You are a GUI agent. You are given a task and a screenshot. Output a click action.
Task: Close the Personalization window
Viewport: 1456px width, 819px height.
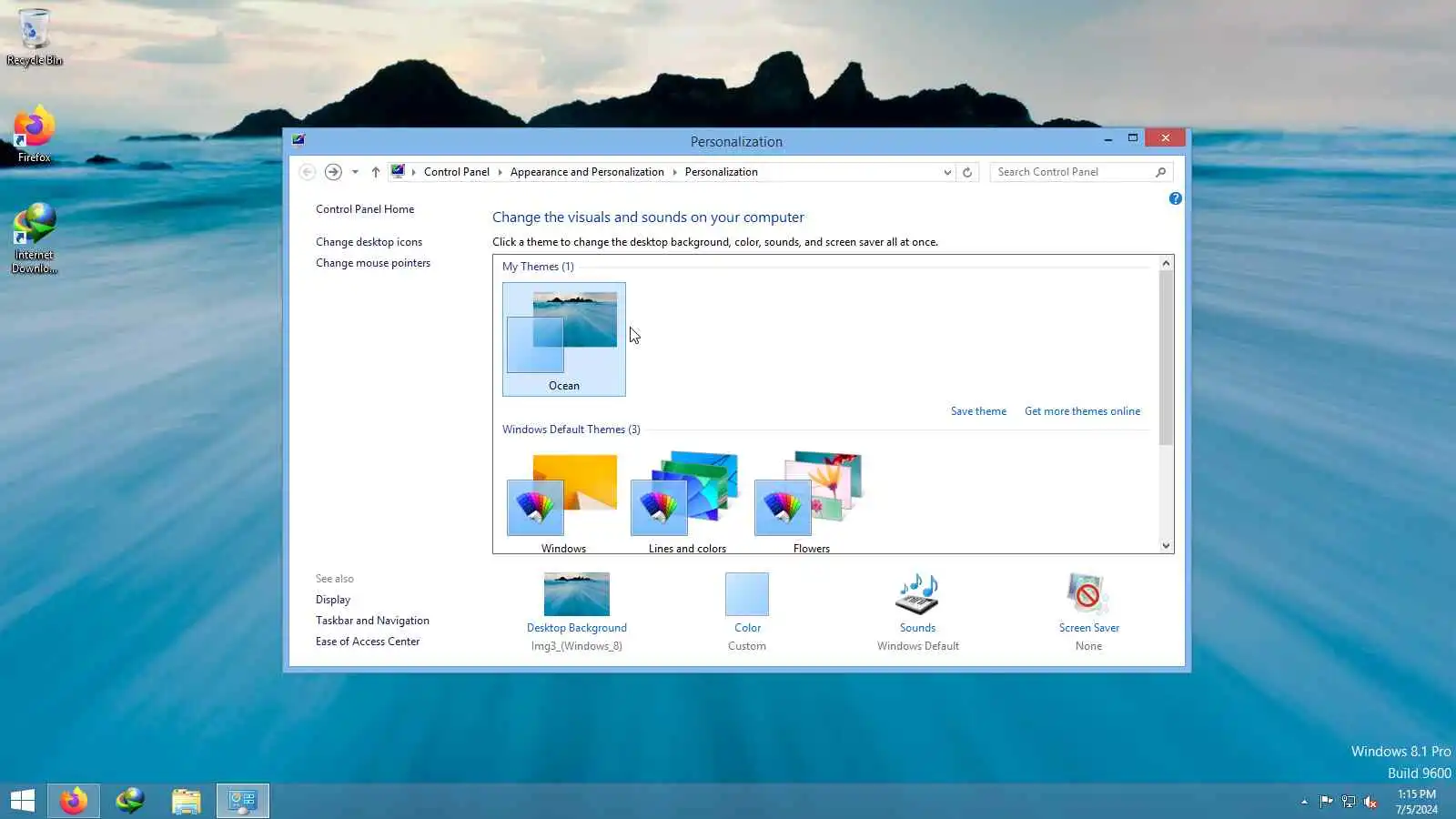coord(1166,138)
